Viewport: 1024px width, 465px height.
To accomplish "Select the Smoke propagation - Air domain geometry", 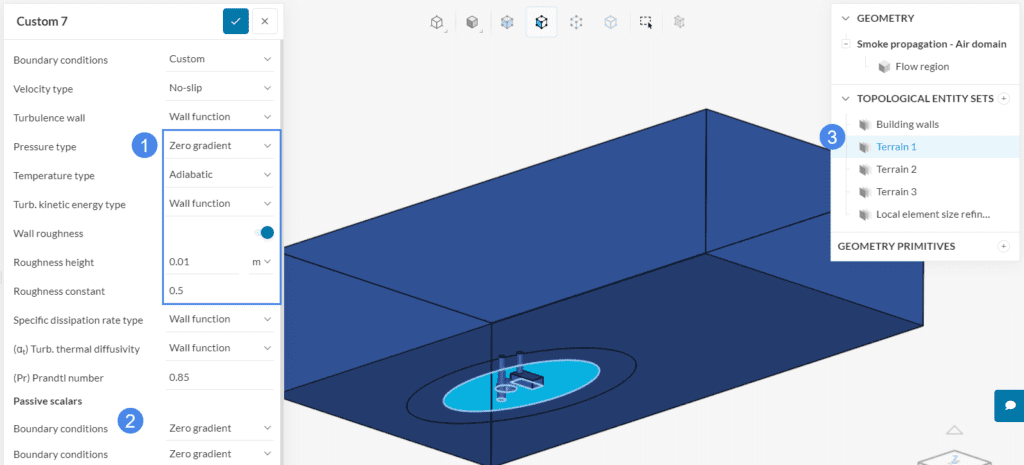I will [x=931, y=44].
